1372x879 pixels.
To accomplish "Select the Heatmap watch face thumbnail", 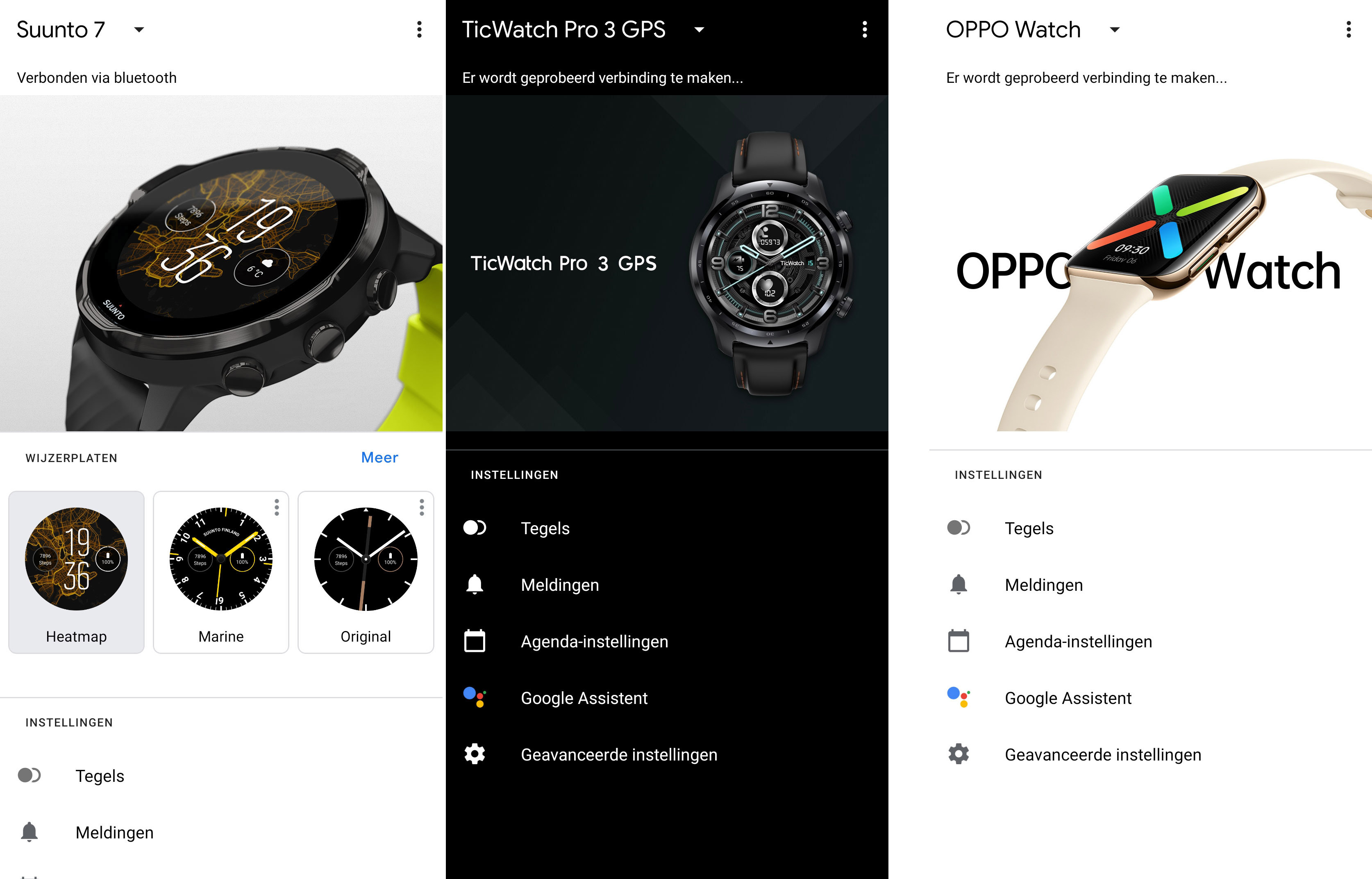I will [x=77, y=572].
